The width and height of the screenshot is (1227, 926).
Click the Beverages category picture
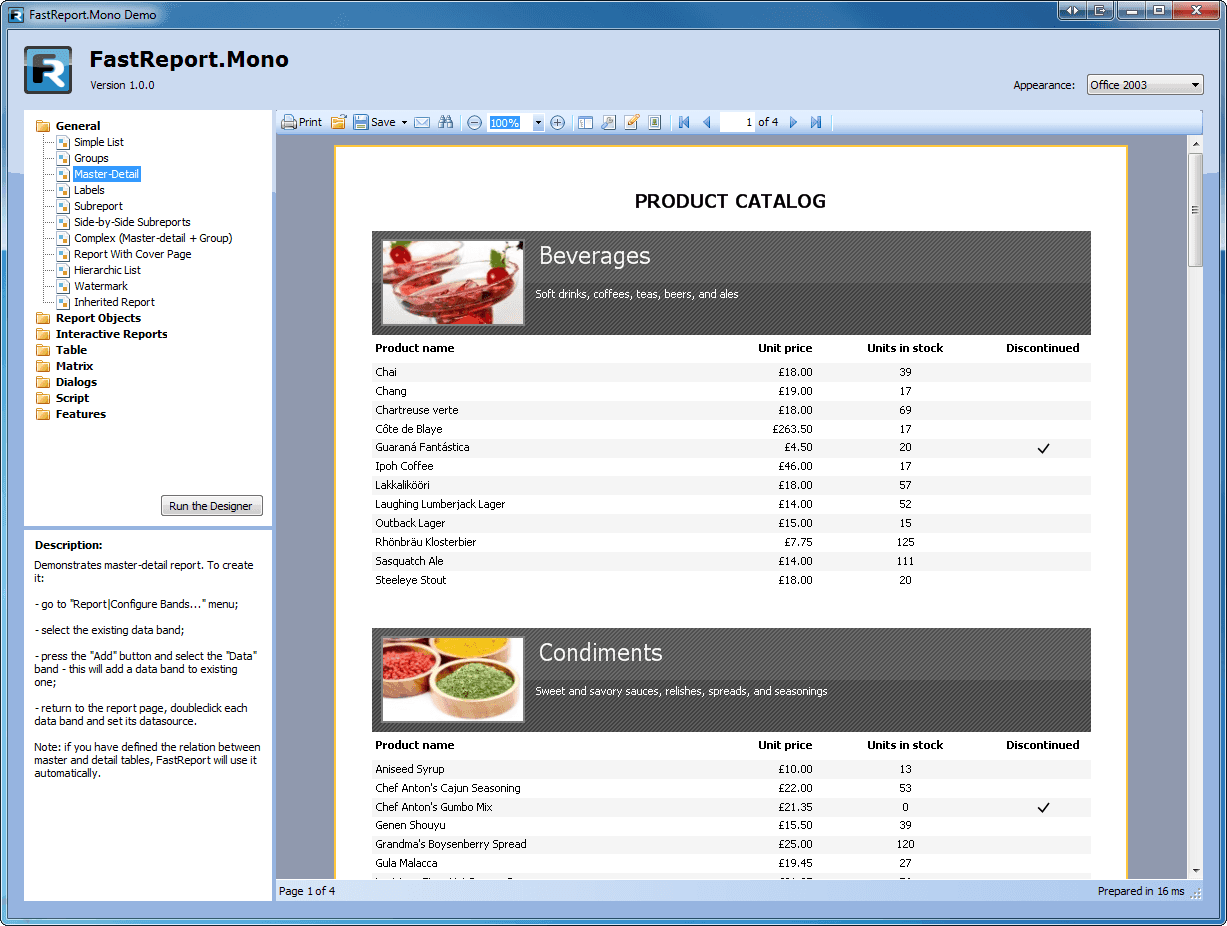point(452,282)
